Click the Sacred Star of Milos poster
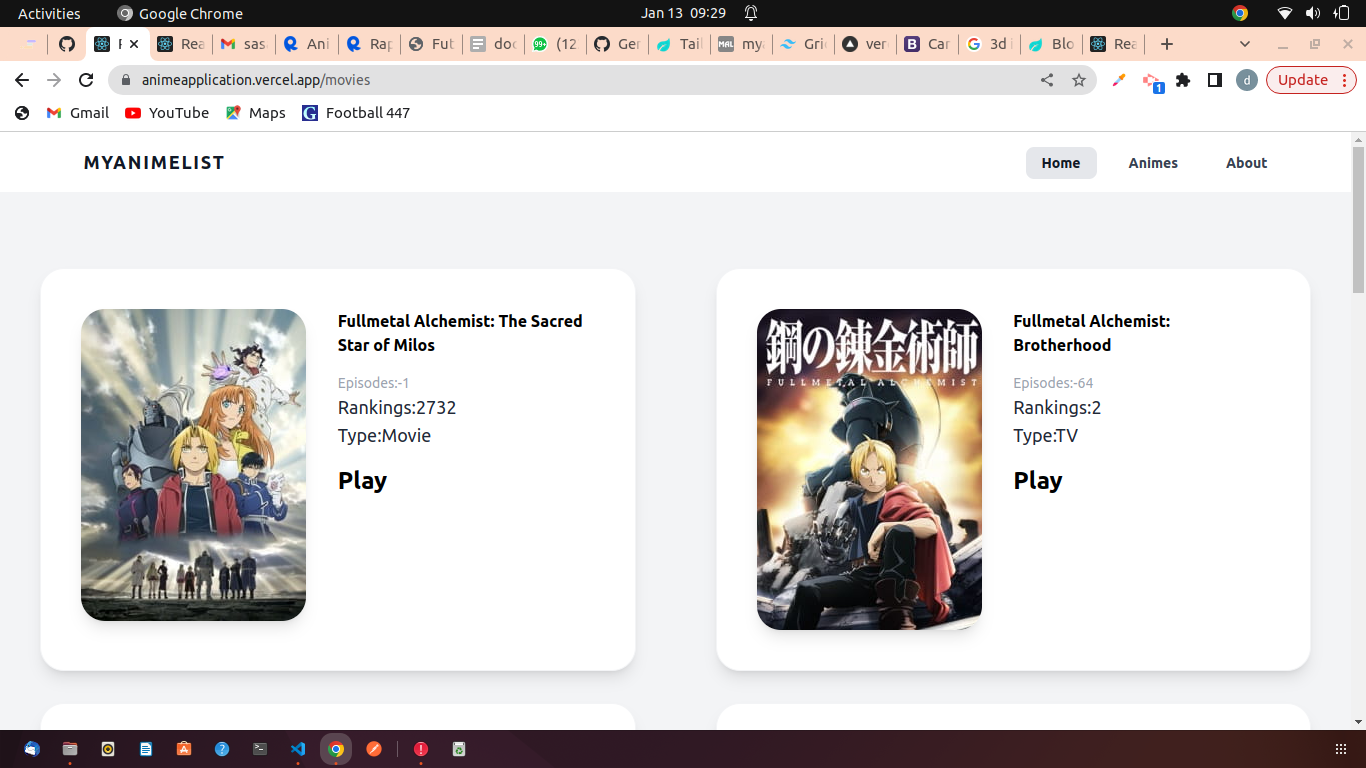The height and width of the screenshot is (768, 1366). click(x=193, y=464)
